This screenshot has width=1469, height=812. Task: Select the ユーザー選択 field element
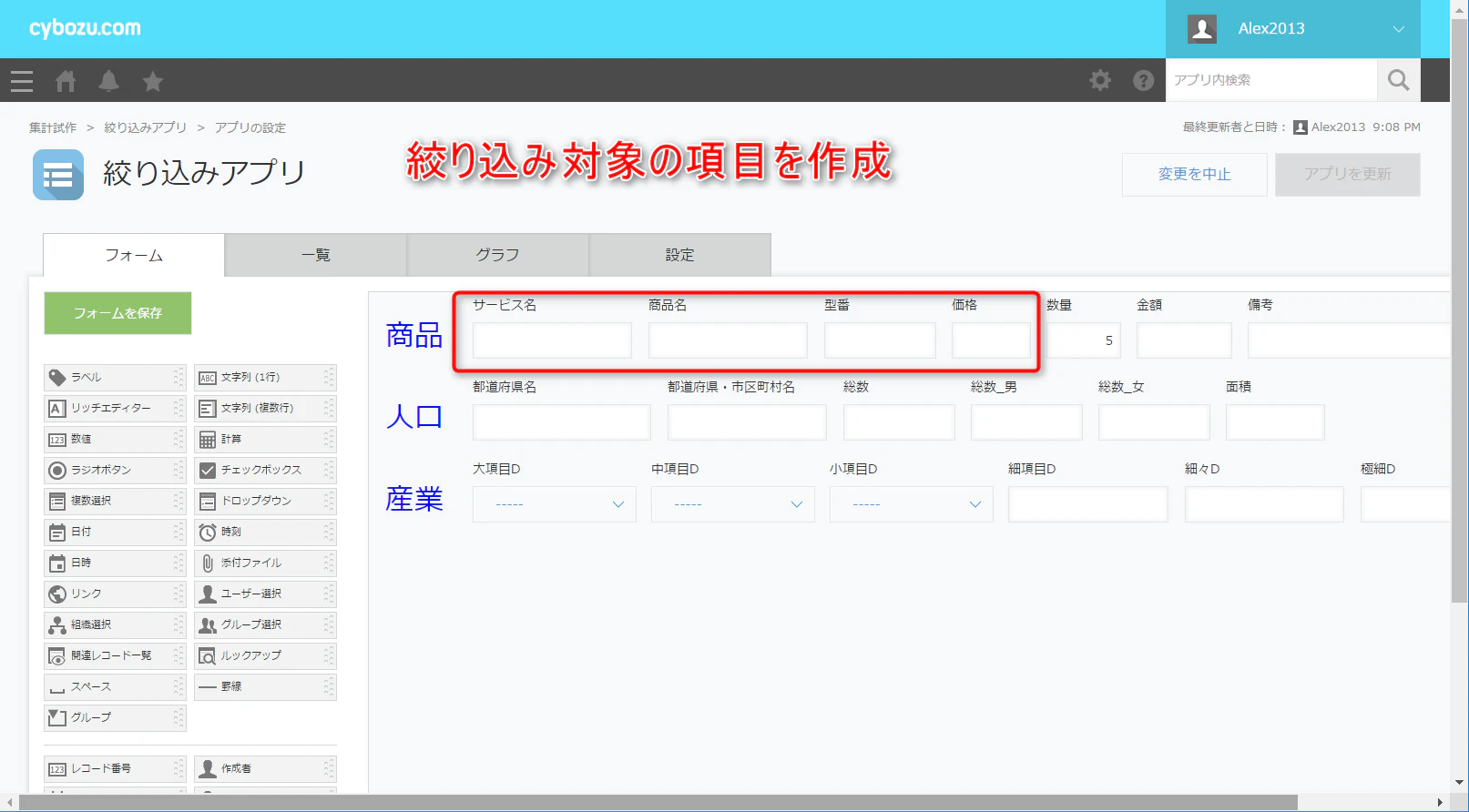coord(265,594)
